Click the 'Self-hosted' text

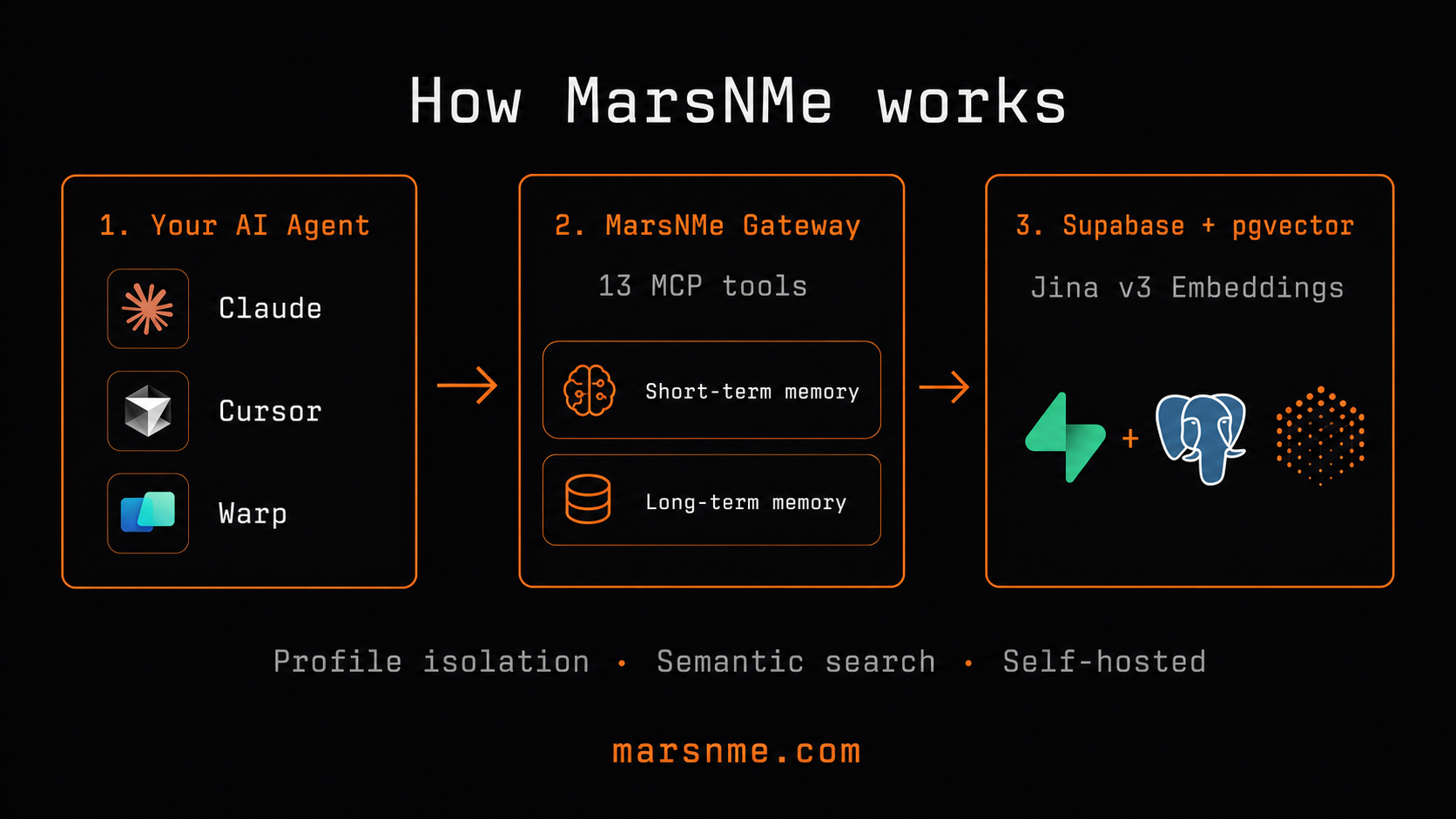(1104, 661)
